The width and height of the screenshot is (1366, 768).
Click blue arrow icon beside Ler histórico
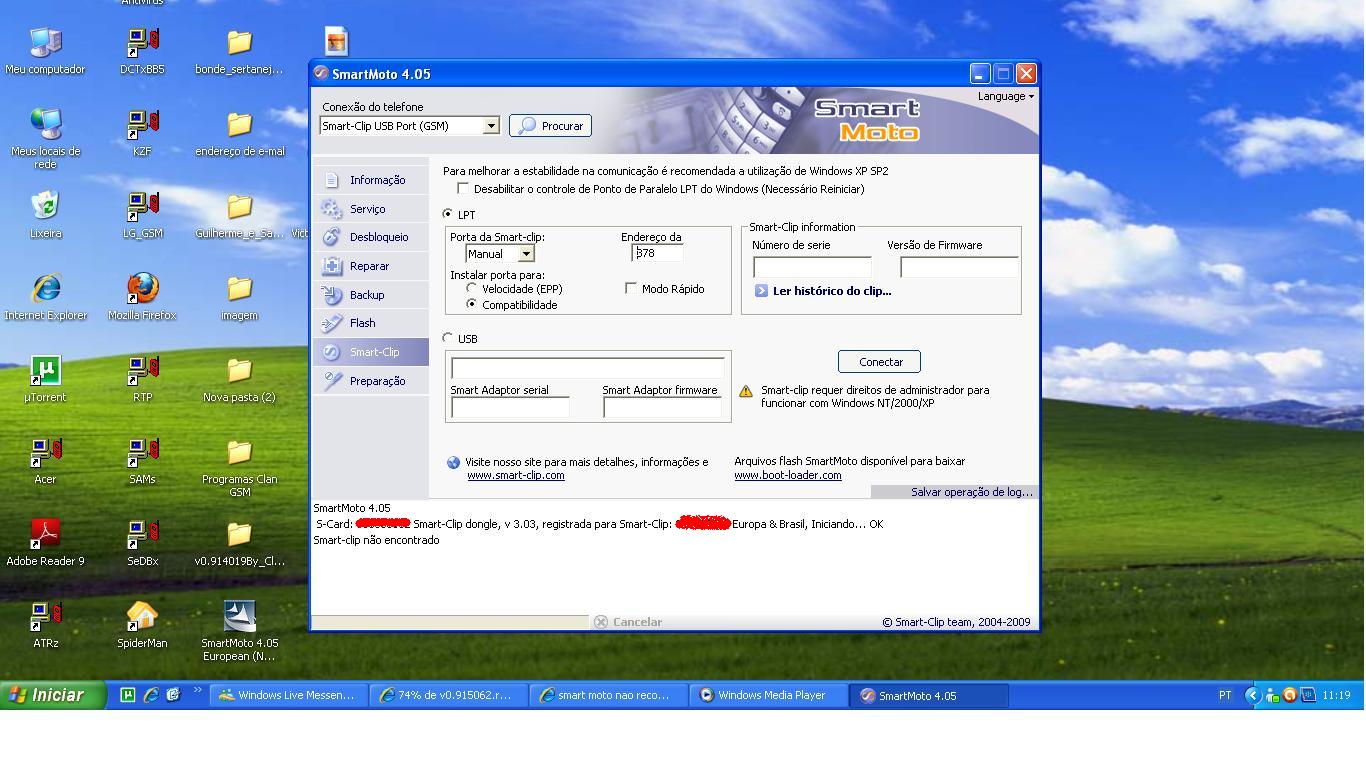click(761, 291)
